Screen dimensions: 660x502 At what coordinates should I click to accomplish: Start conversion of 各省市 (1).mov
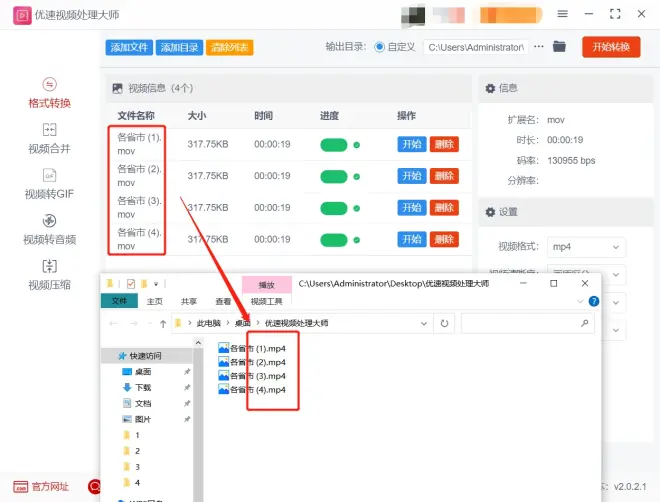coord(412,144)
